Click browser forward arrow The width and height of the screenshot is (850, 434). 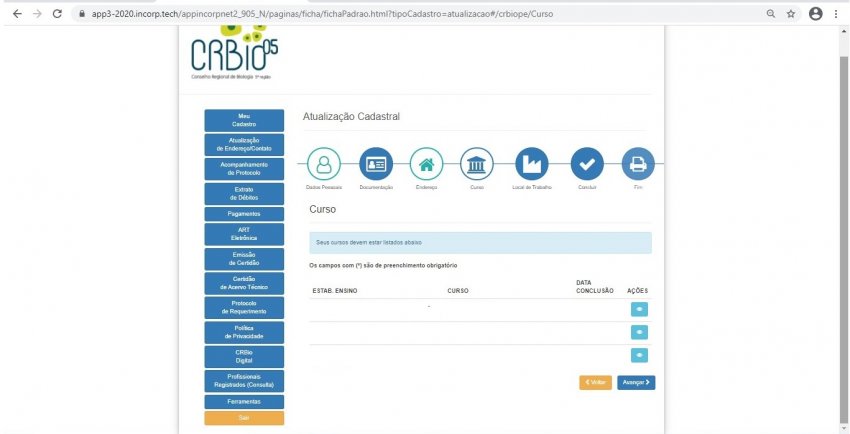click(x=37, y=14)
